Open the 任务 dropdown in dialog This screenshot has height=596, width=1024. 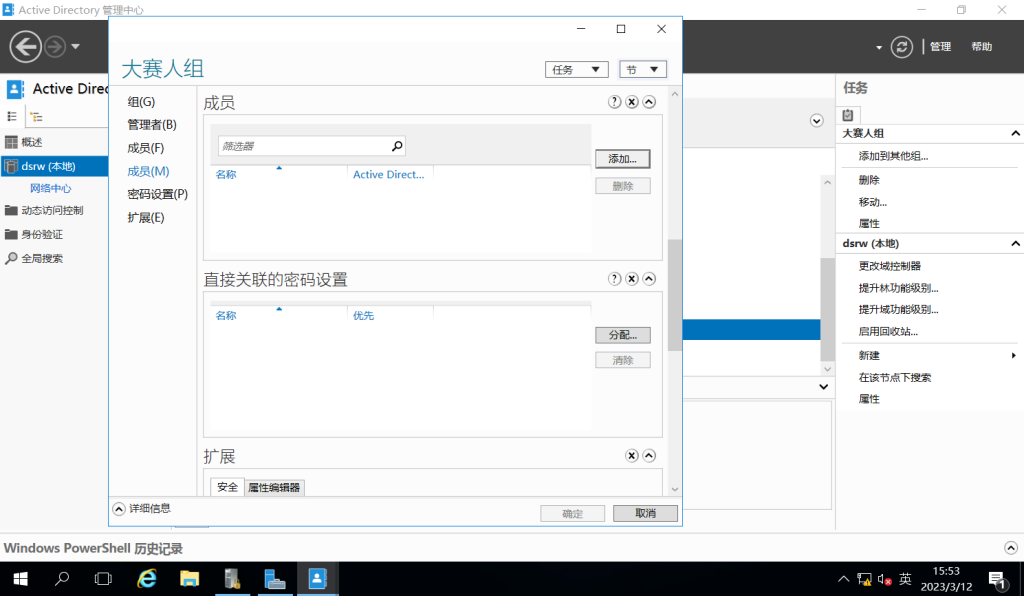[x=576, y=69]
